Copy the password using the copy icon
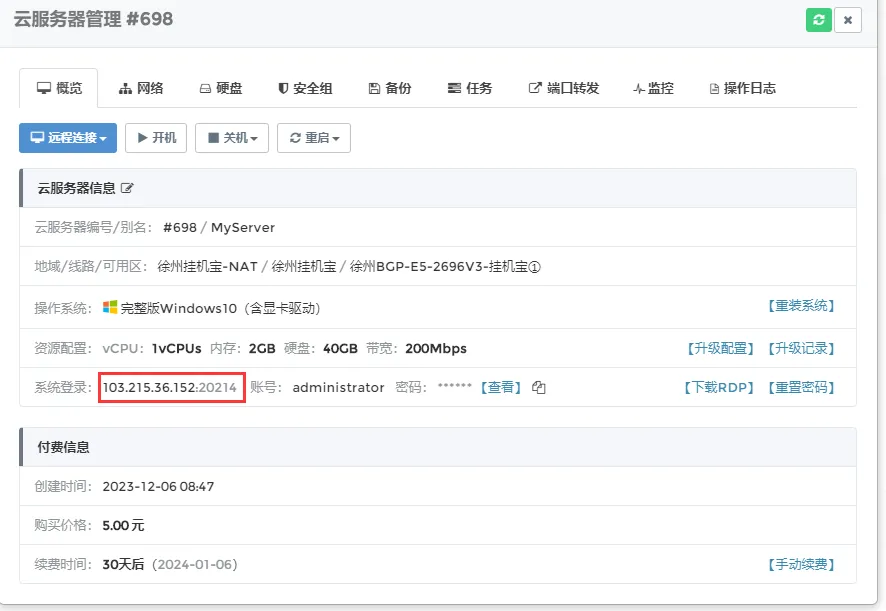Viewport: 886px width, 611px height. (539, 388)
